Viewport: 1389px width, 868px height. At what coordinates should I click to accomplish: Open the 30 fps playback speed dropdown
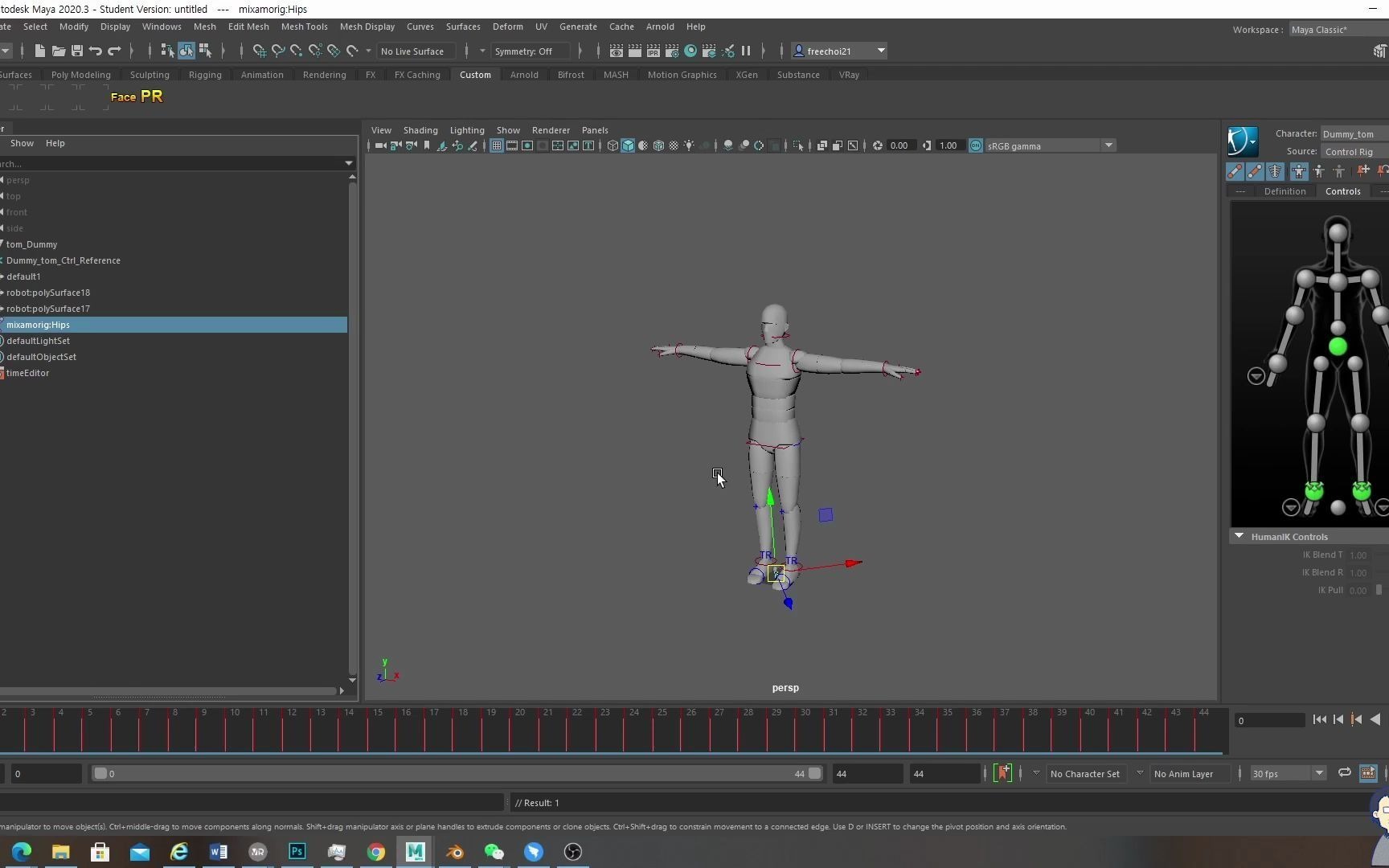[x=1321, y=773]
